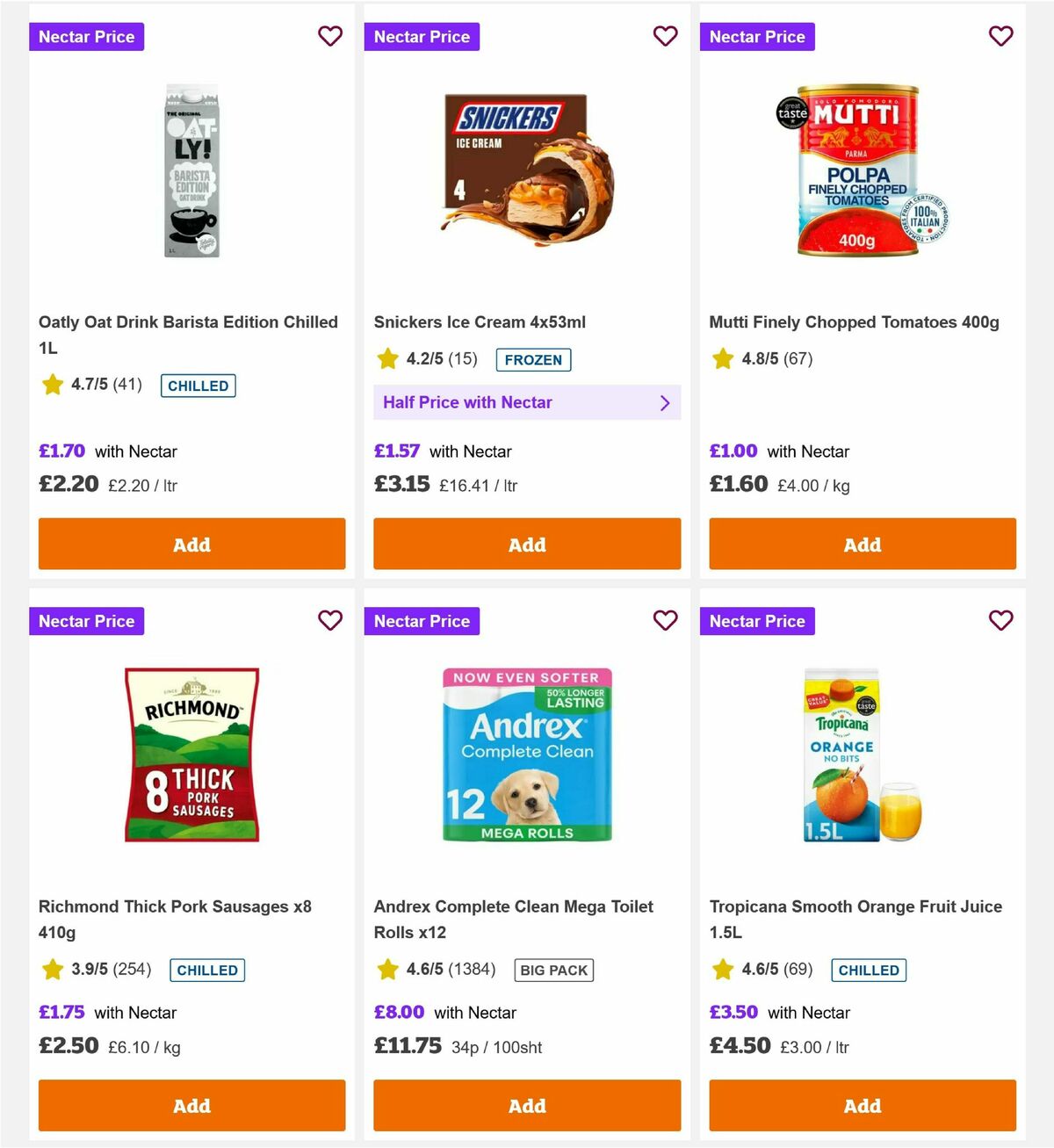Toggle the favourite heart on Snickers Ice Cream
This screenshot has width=1054, height=1148.
[x=665, y=36]
